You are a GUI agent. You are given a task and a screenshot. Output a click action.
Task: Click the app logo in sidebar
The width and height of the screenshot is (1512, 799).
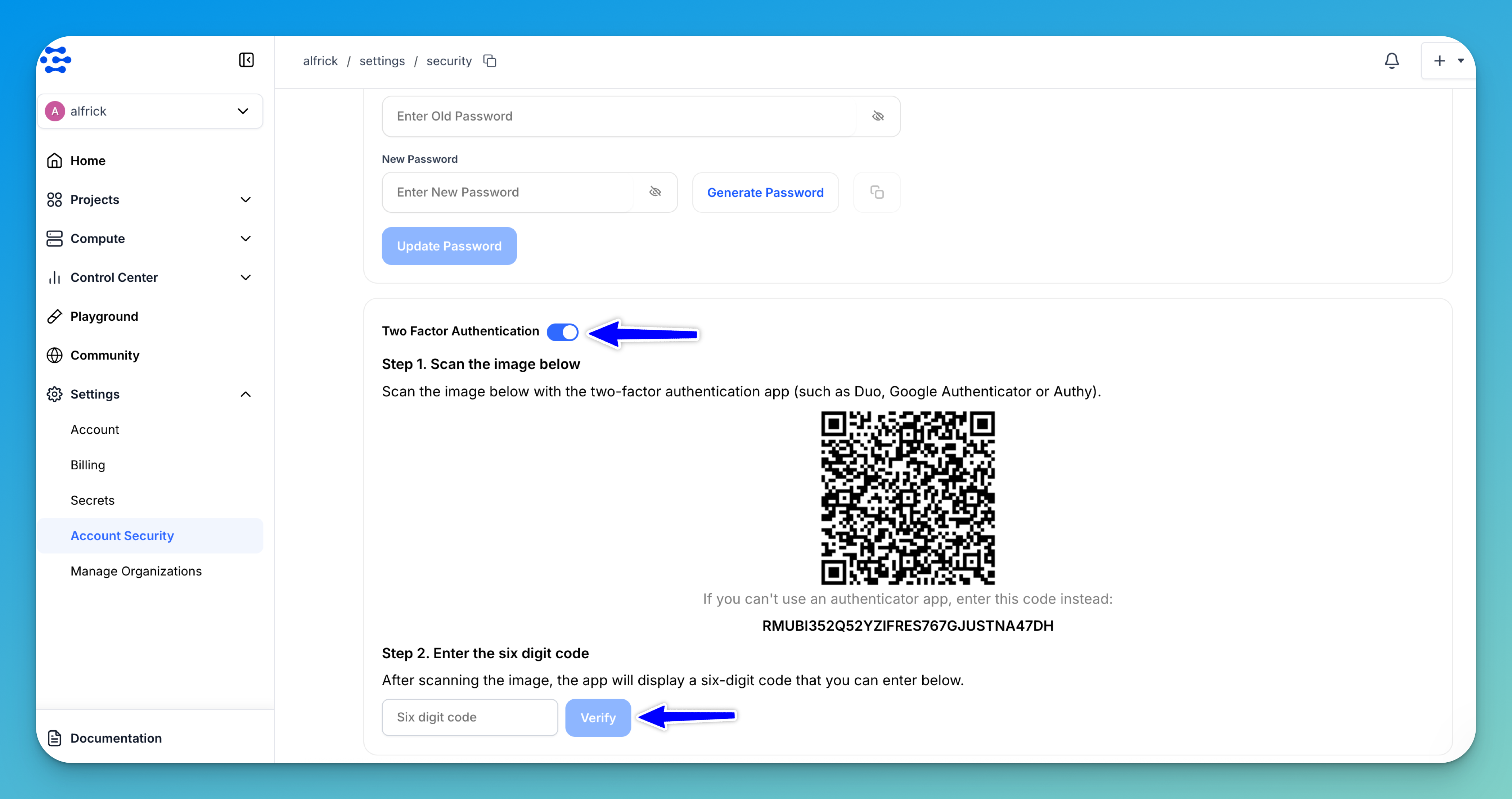pos(57,60)
